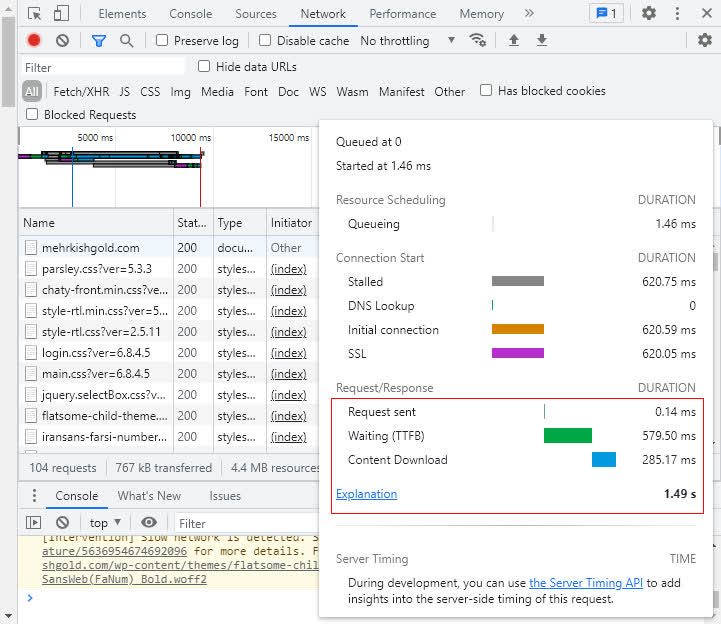Open network search magnifier
Viewport: 721px width, 624px height.
(126, 40)
